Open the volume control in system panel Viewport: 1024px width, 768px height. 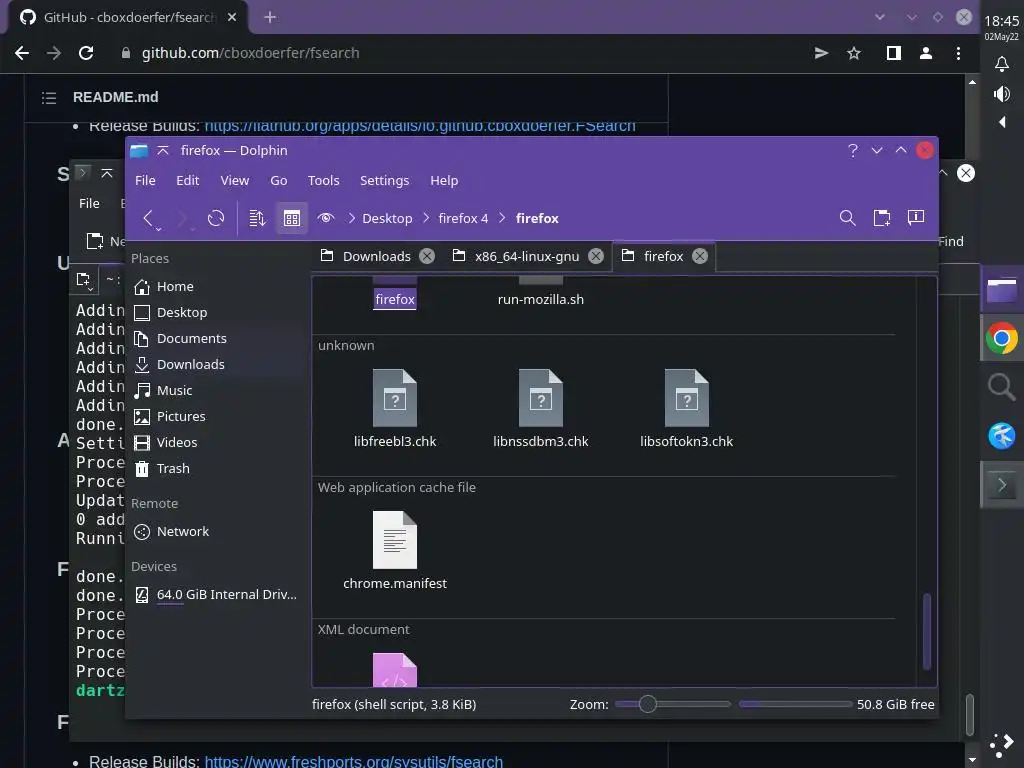pos(1001,94)
